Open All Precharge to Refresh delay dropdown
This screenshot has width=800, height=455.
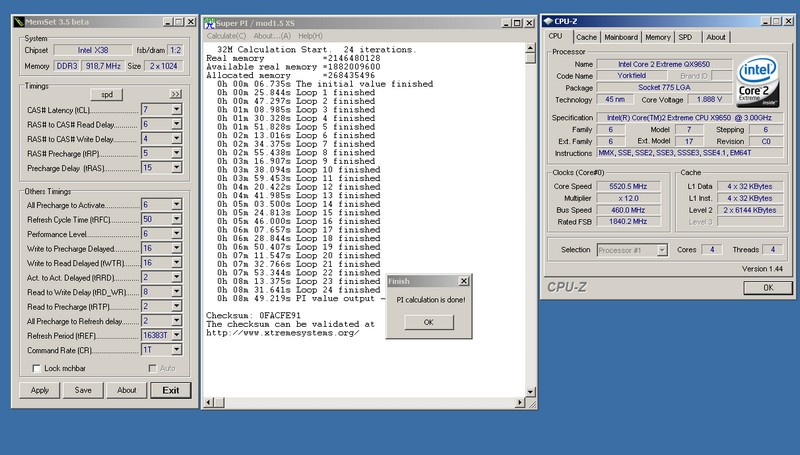point(177,321)
